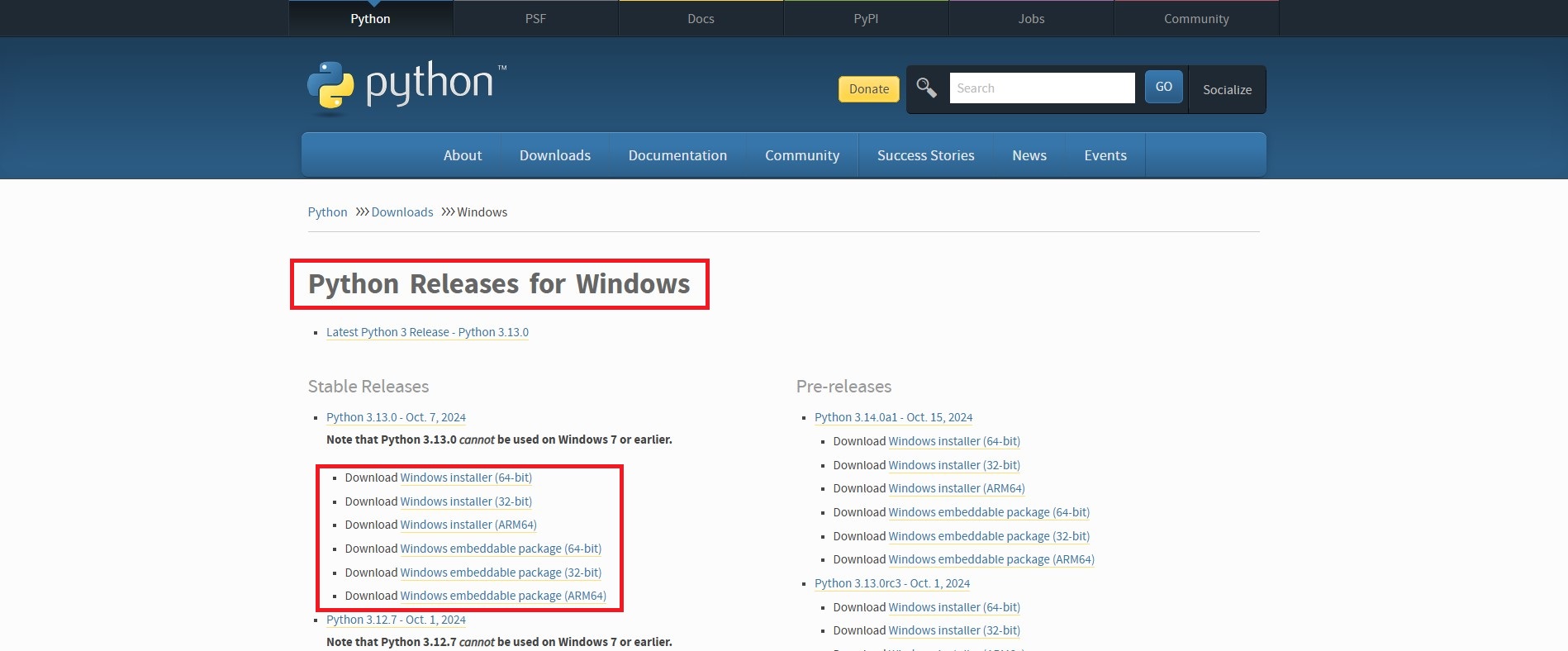Image resolution: width=1568 pixels, height=651 pixels.
Task: Download 3.13.0 Windows installer (64-bit)
Action: 466,478
